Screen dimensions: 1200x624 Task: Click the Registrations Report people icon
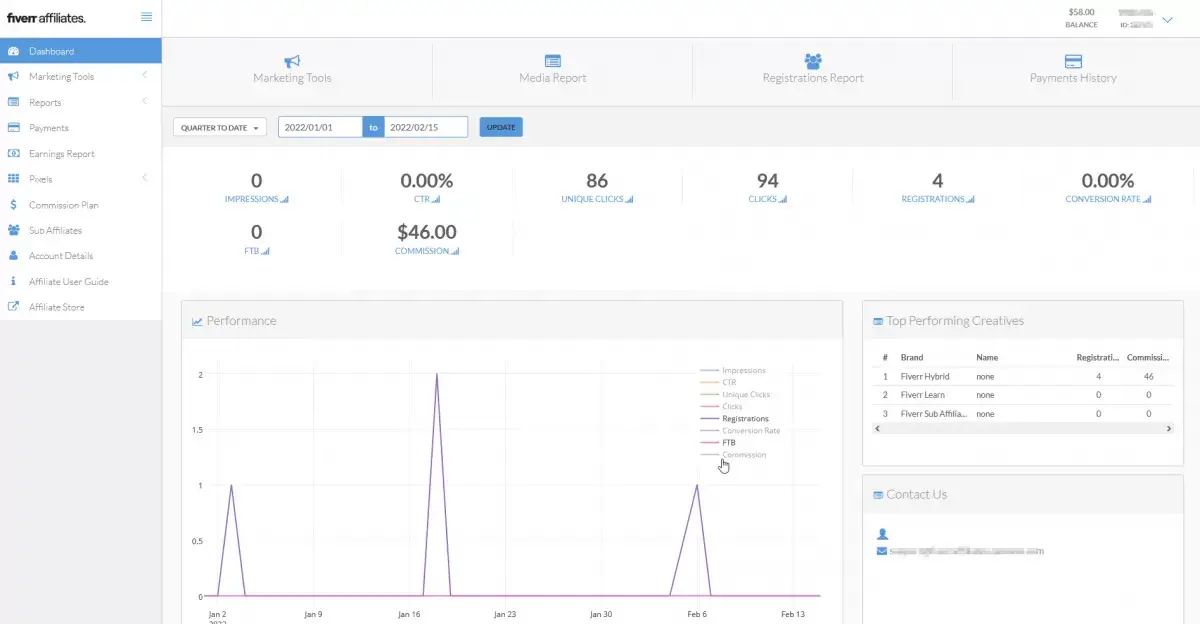(813, 61)
